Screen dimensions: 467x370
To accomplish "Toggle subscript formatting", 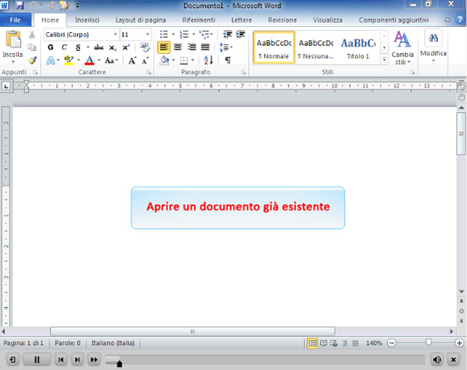I will [x=113, y=48].
